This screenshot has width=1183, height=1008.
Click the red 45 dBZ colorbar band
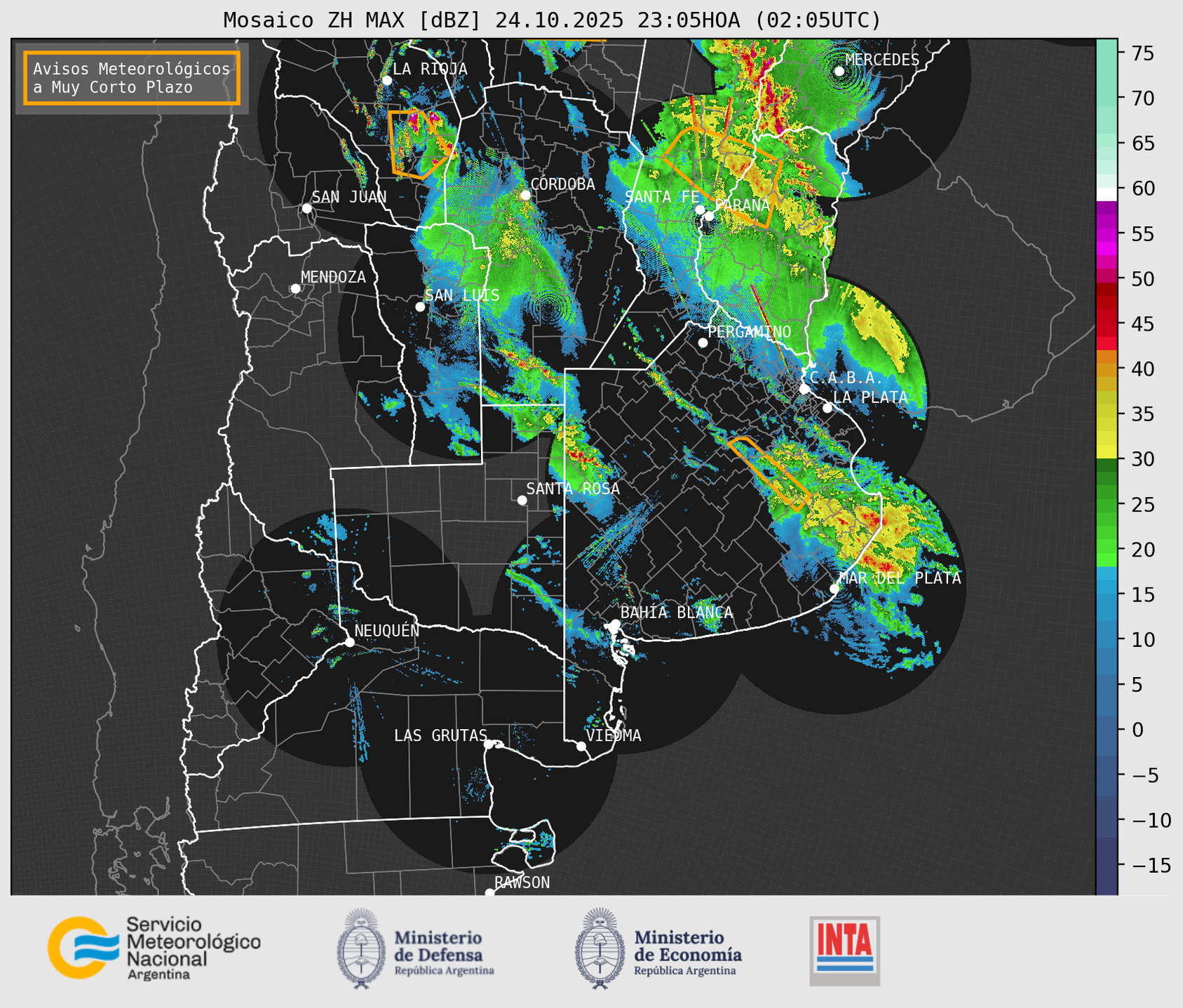(1107, 324)
